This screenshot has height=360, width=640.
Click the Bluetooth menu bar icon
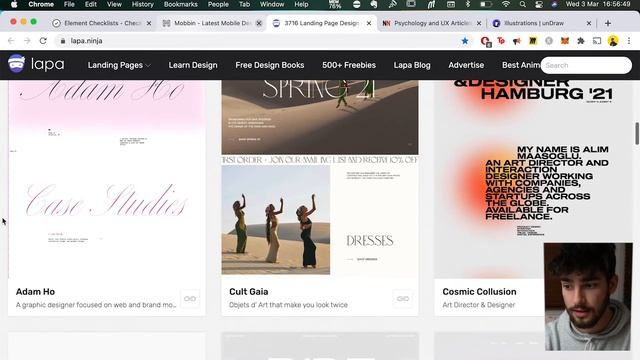468,4
